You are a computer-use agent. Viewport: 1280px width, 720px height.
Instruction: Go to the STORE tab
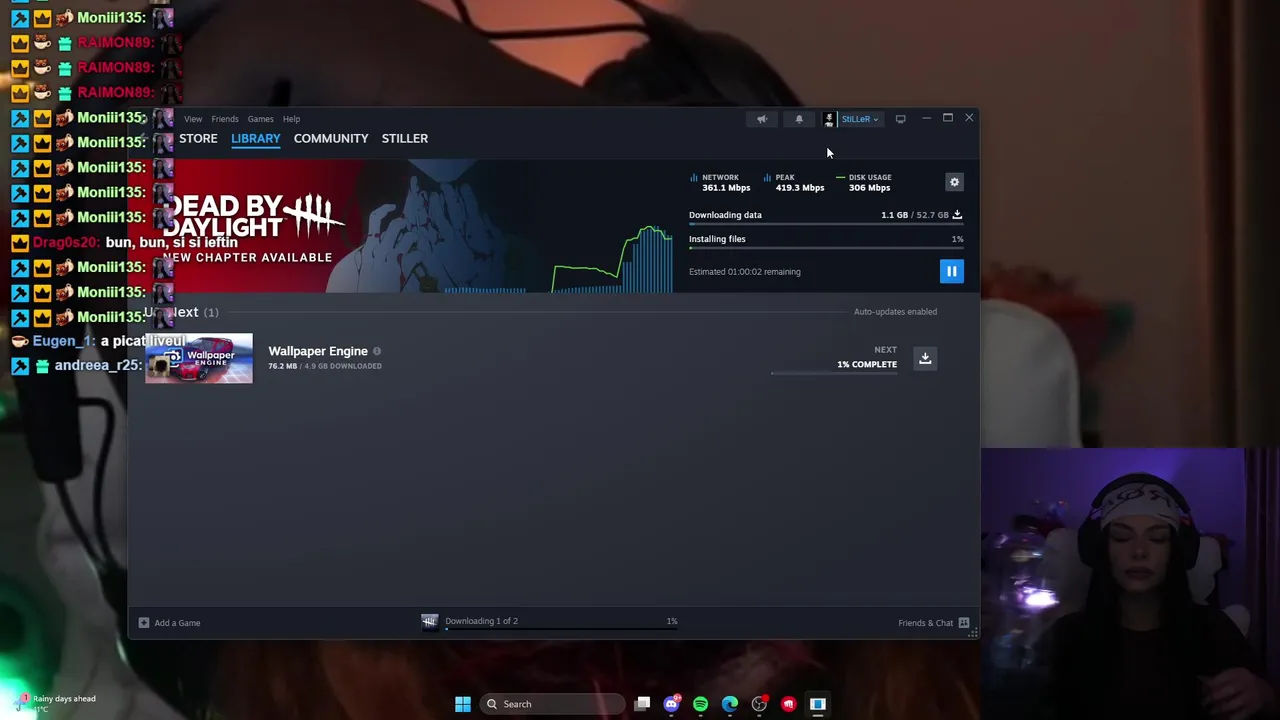click(x=198, y=138)
